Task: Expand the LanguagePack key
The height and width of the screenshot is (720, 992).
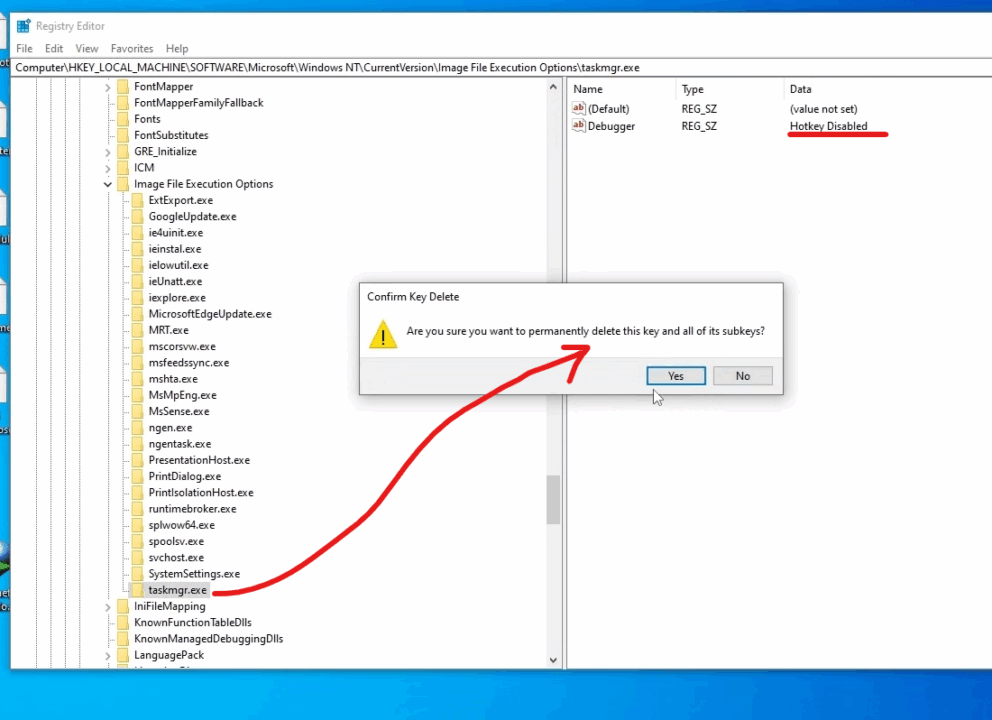Action: (108, 655)
